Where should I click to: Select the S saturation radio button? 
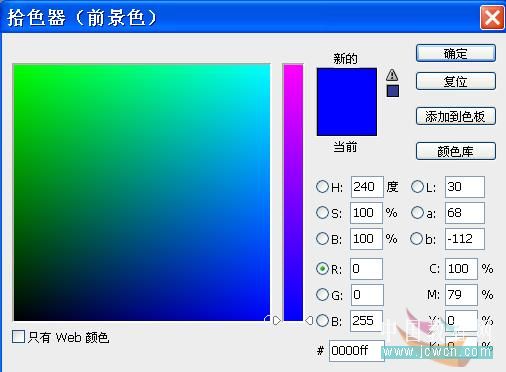pyautogui.click(x=322, y=212)
